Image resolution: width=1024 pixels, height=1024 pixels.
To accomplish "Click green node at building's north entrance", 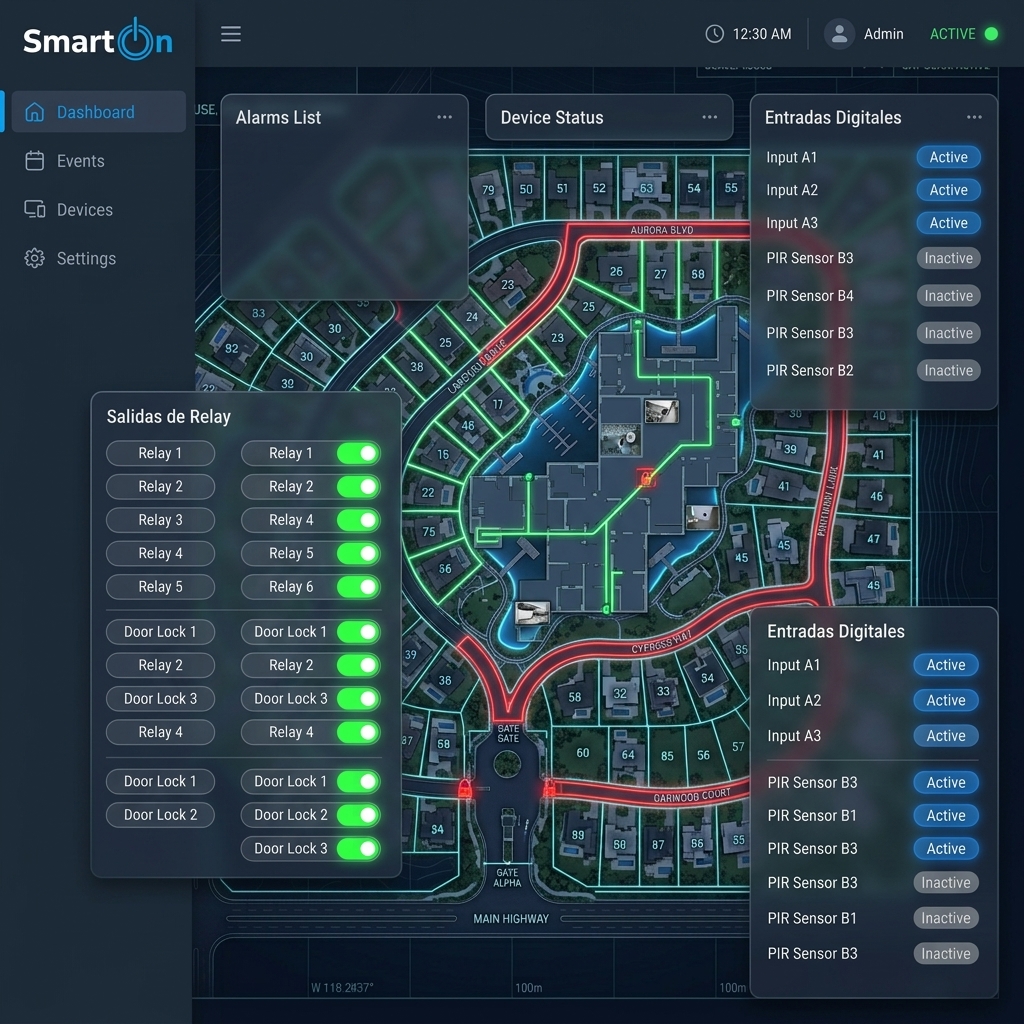I will [x=638, y=323].
